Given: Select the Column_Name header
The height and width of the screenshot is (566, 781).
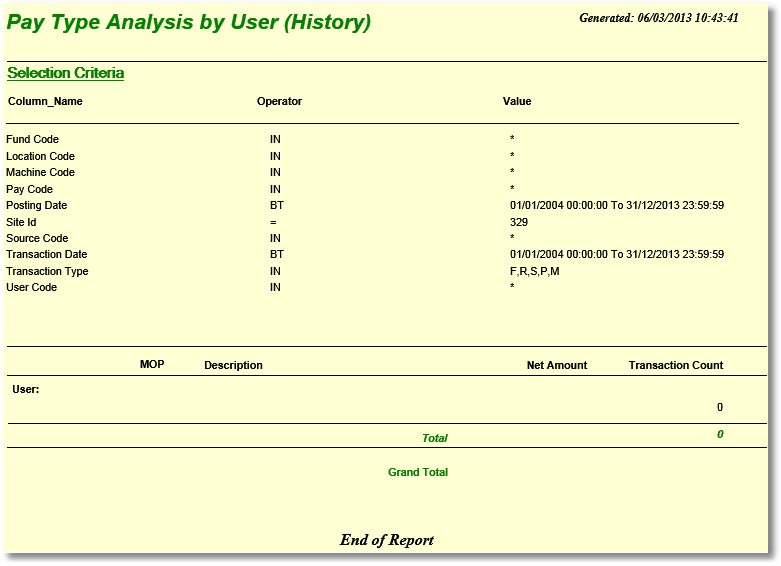Looking at the screenshot, I should (x=45, y=101).
